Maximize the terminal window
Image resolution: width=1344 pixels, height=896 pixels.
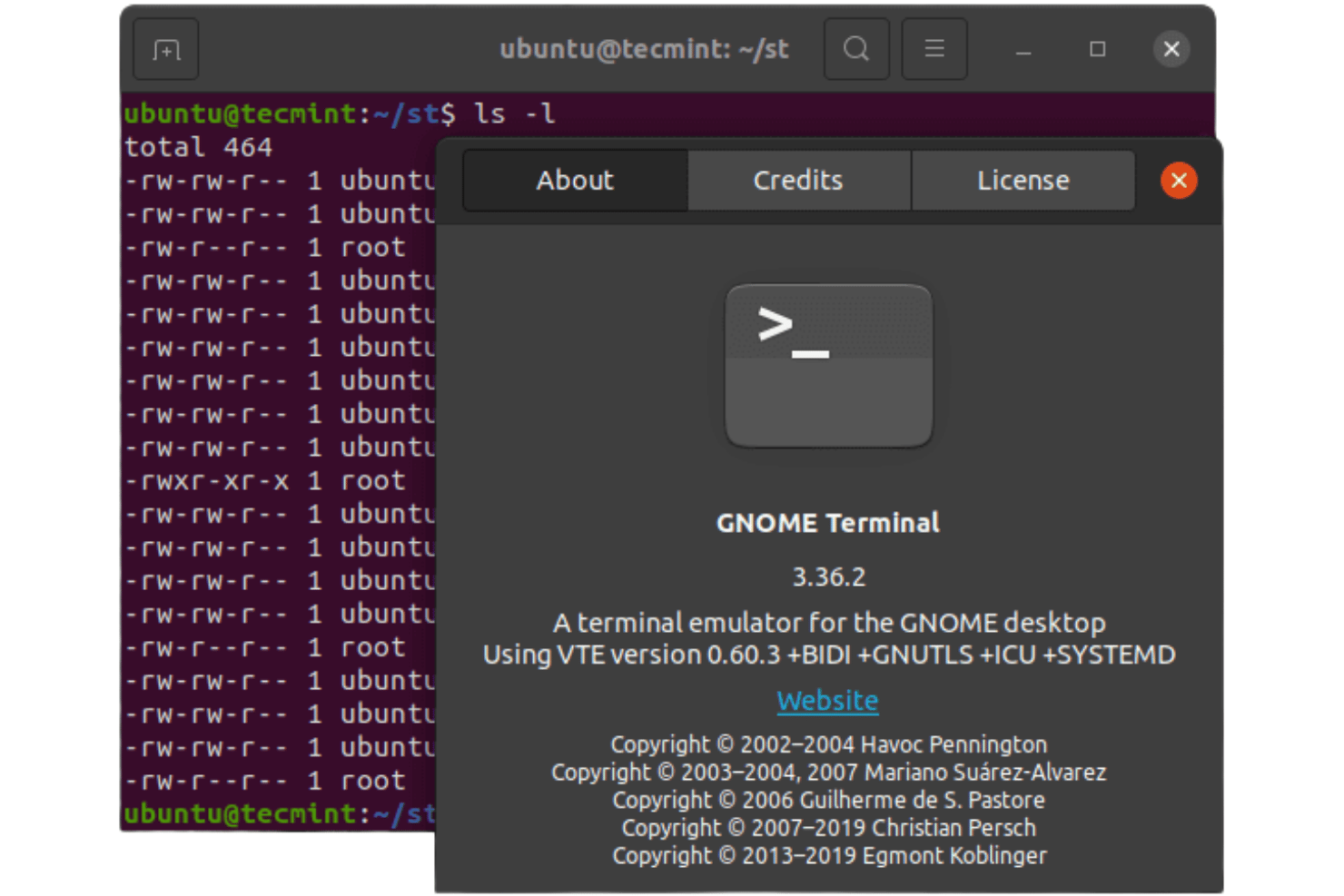coord(1098,49)
